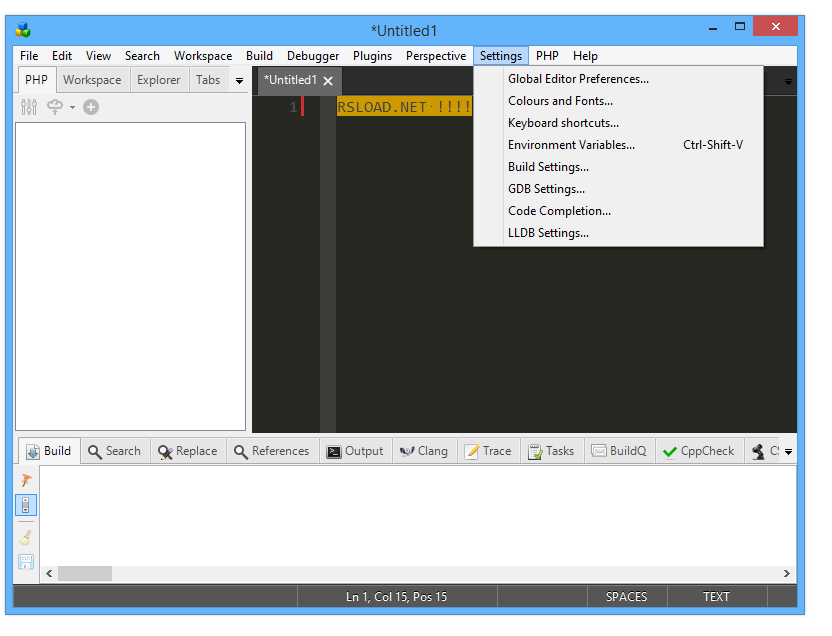Screen dimensions: 832x636
Task: Open the Debugger menu
Action: (312, 56)
